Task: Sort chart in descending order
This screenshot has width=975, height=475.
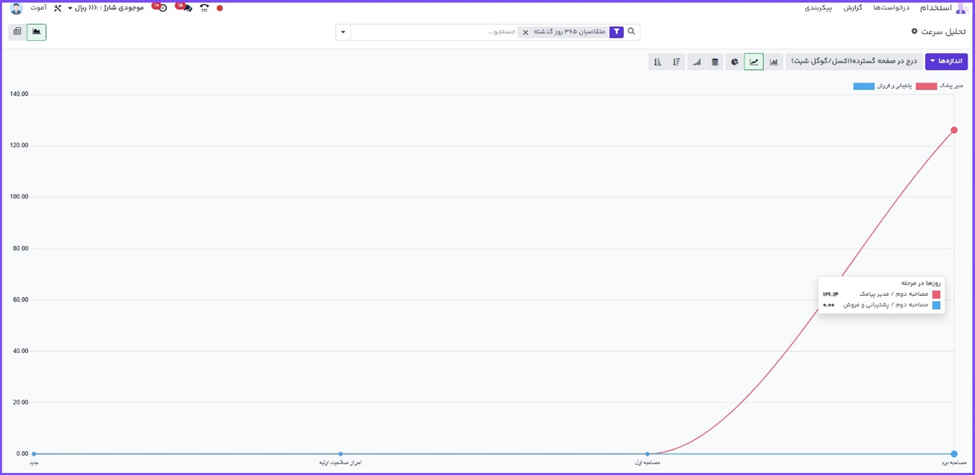Action: 677,62
